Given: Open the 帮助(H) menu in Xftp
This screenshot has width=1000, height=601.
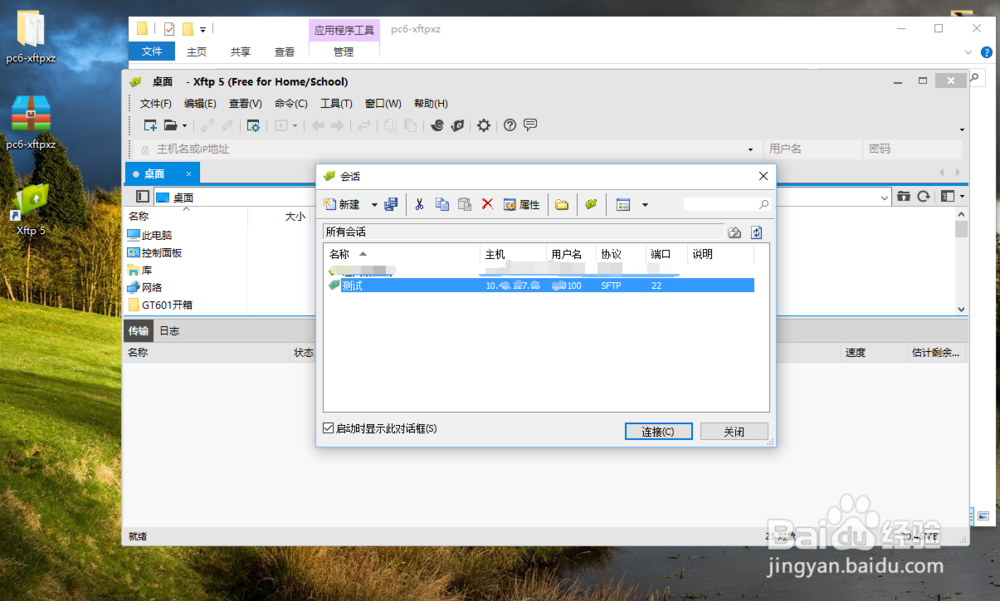Looking at the screenshot, I should tap(430, 103).
